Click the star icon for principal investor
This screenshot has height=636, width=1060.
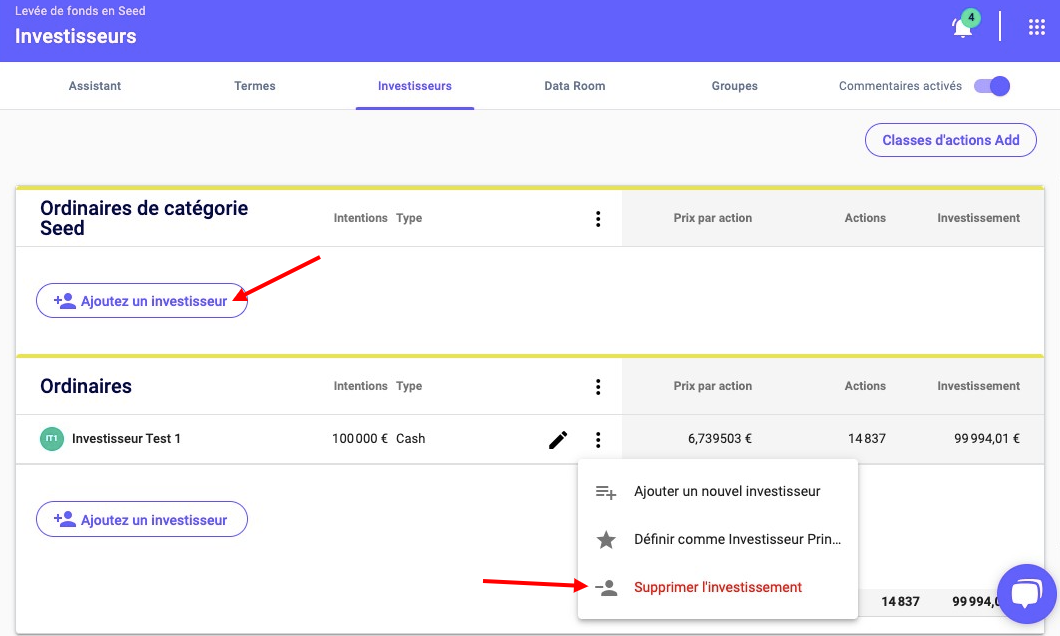coord(606,540)
